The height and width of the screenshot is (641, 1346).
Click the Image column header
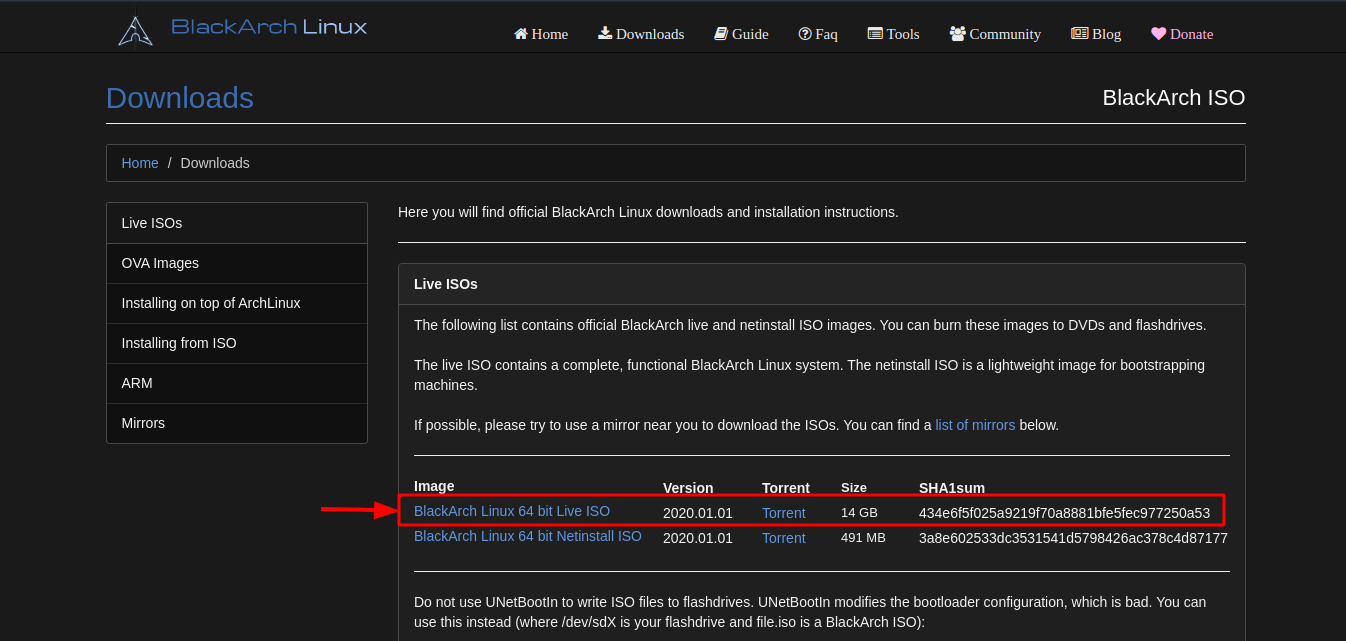click(434, 486)
